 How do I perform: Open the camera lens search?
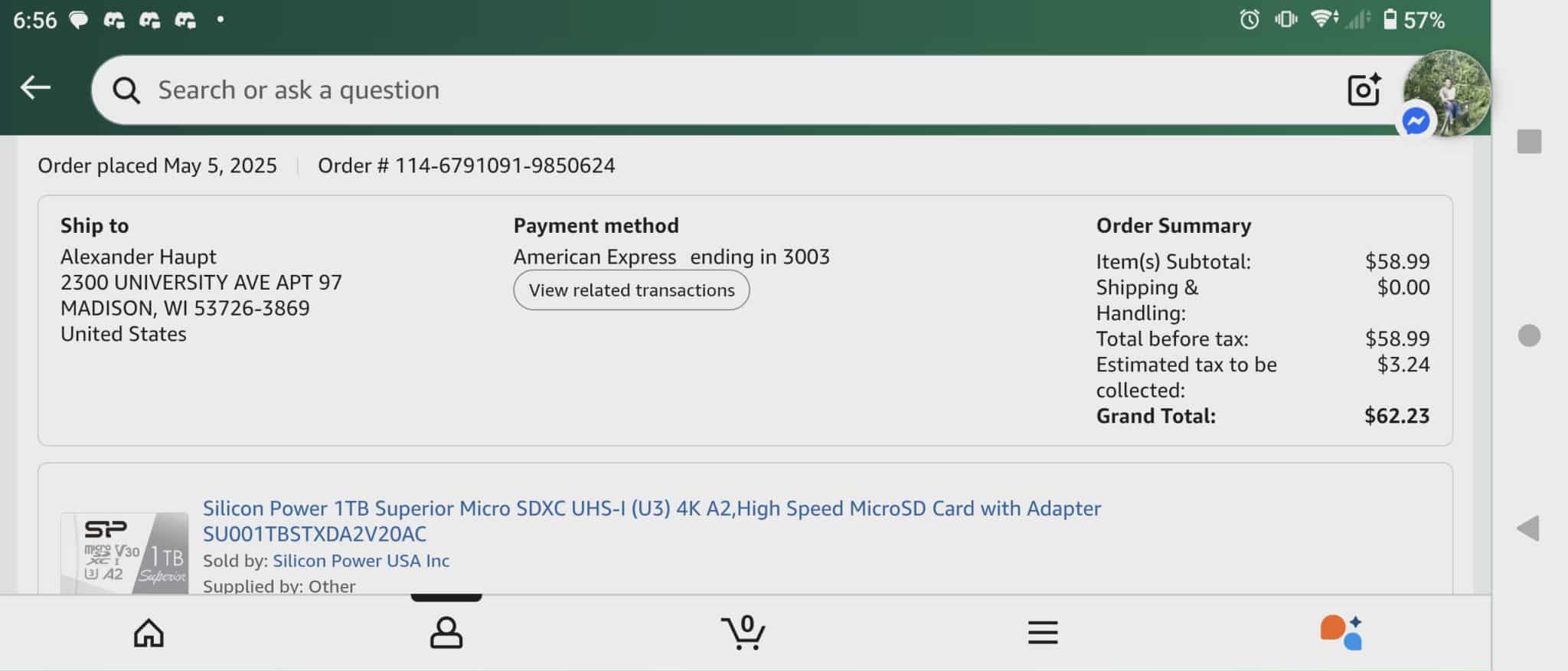click(1364, 90)
